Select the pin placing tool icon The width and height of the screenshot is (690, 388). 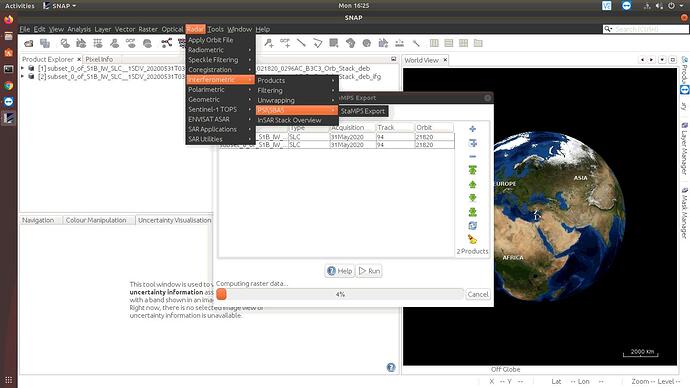click(x=269, y=43)
